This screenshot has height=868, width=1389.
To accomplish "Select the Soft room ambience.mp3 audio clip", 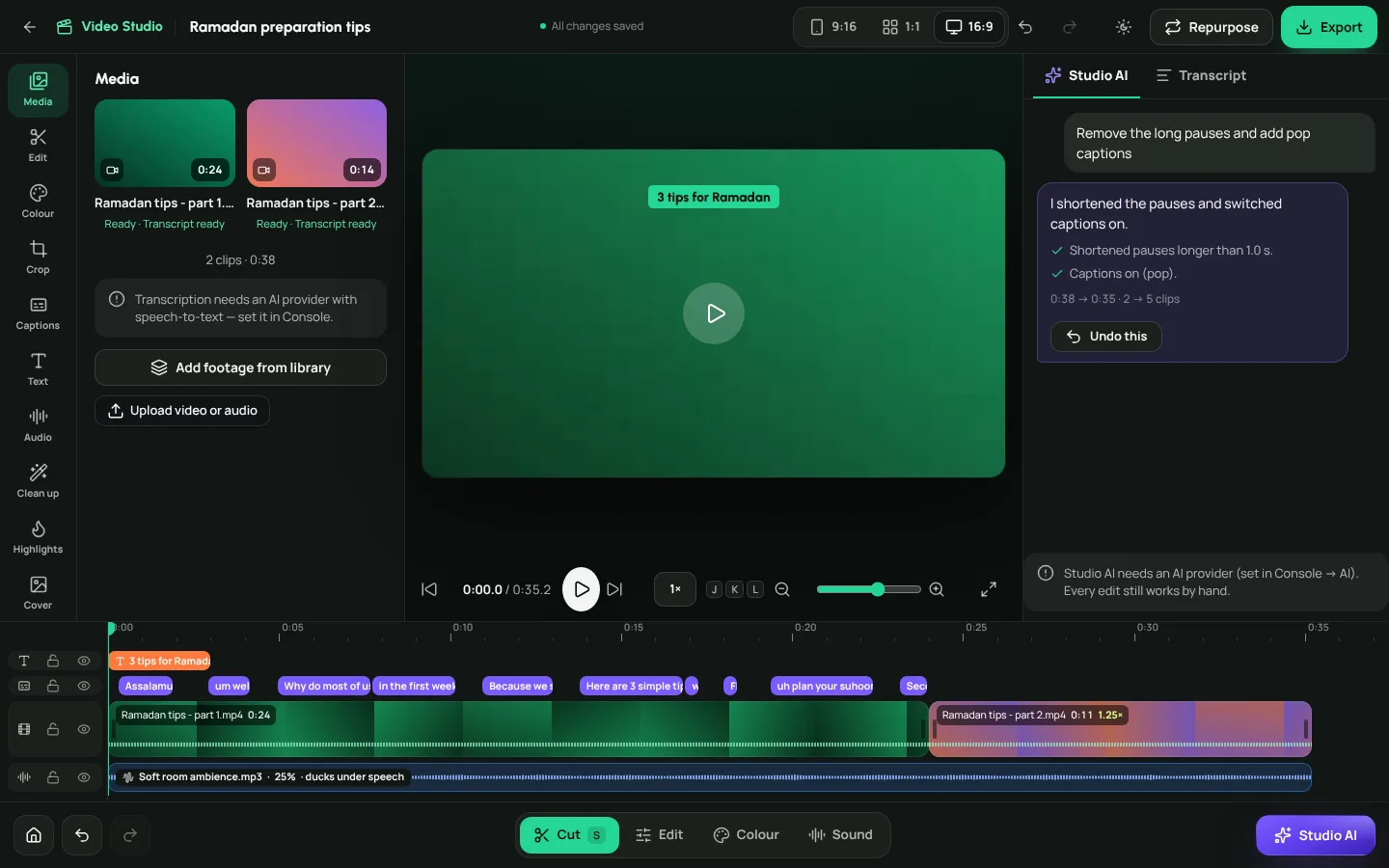I will click(x=710, y=777).
